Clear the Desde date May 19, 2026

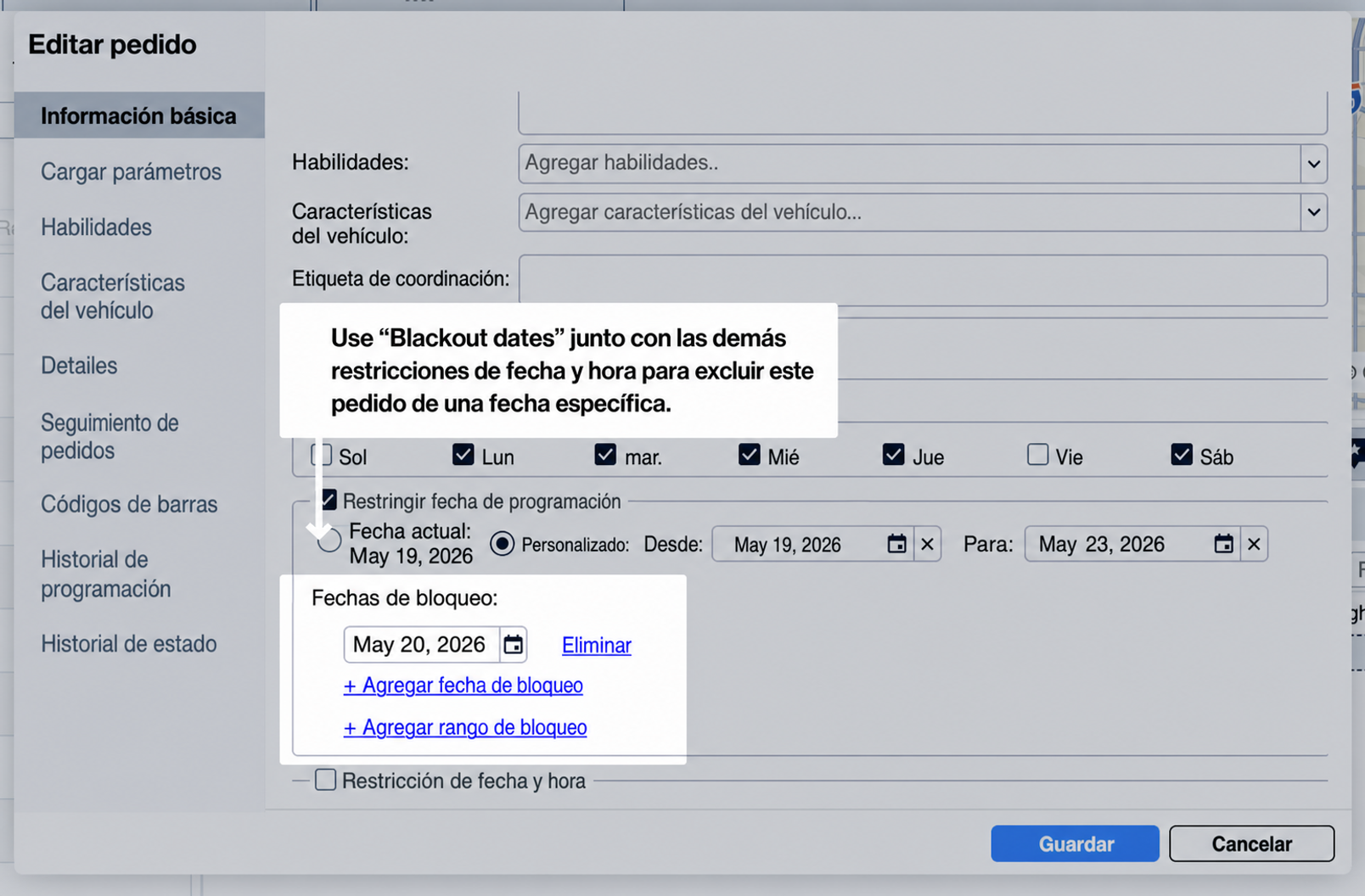point(928,544)
